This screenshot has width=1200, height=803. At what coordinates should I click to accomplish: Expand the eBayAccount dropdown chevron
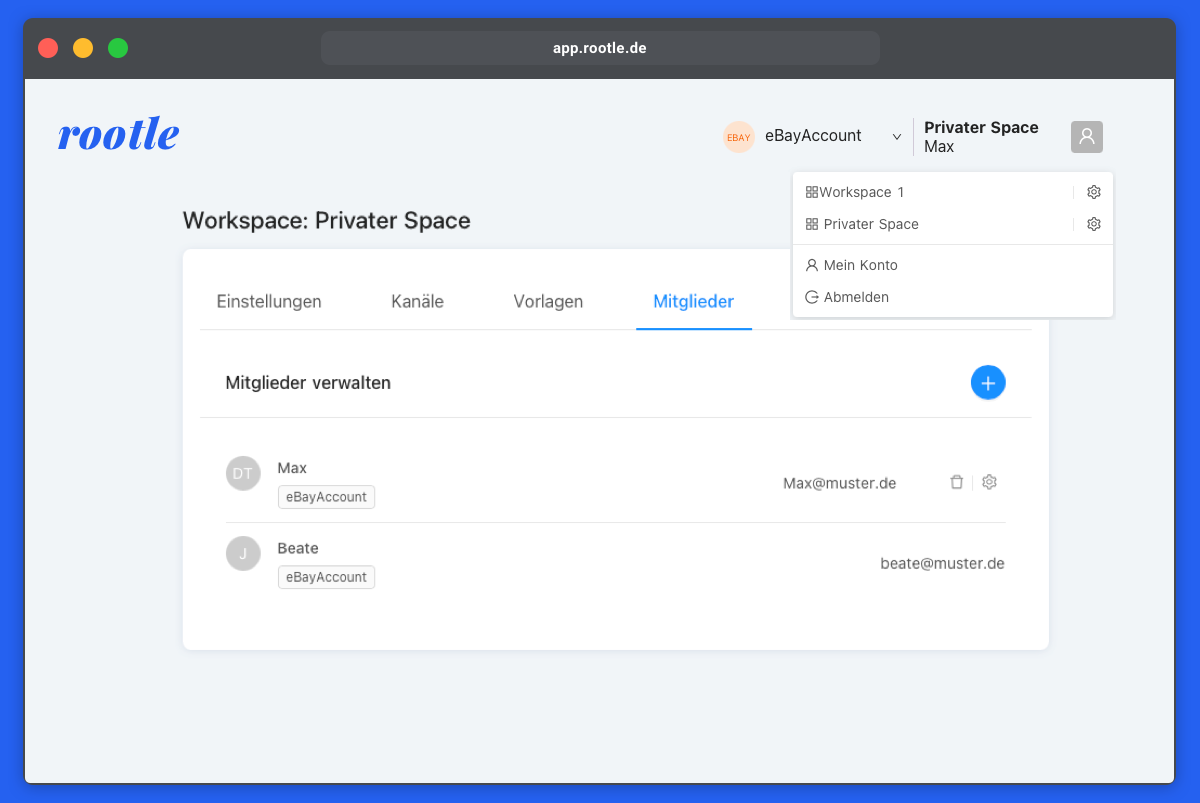click(896, 137)
